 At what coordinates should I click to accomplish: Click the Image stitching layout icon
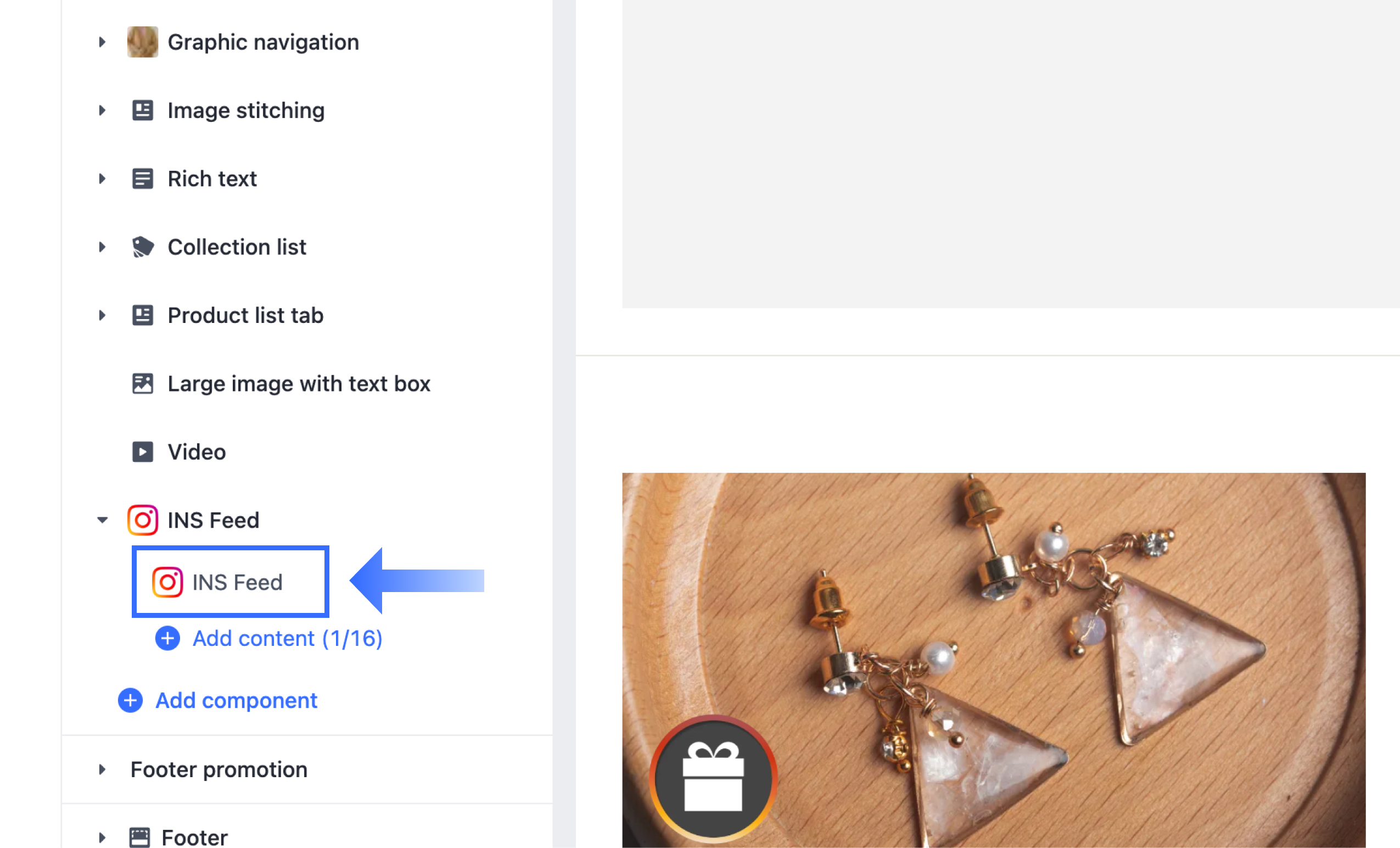click(142, 110)
